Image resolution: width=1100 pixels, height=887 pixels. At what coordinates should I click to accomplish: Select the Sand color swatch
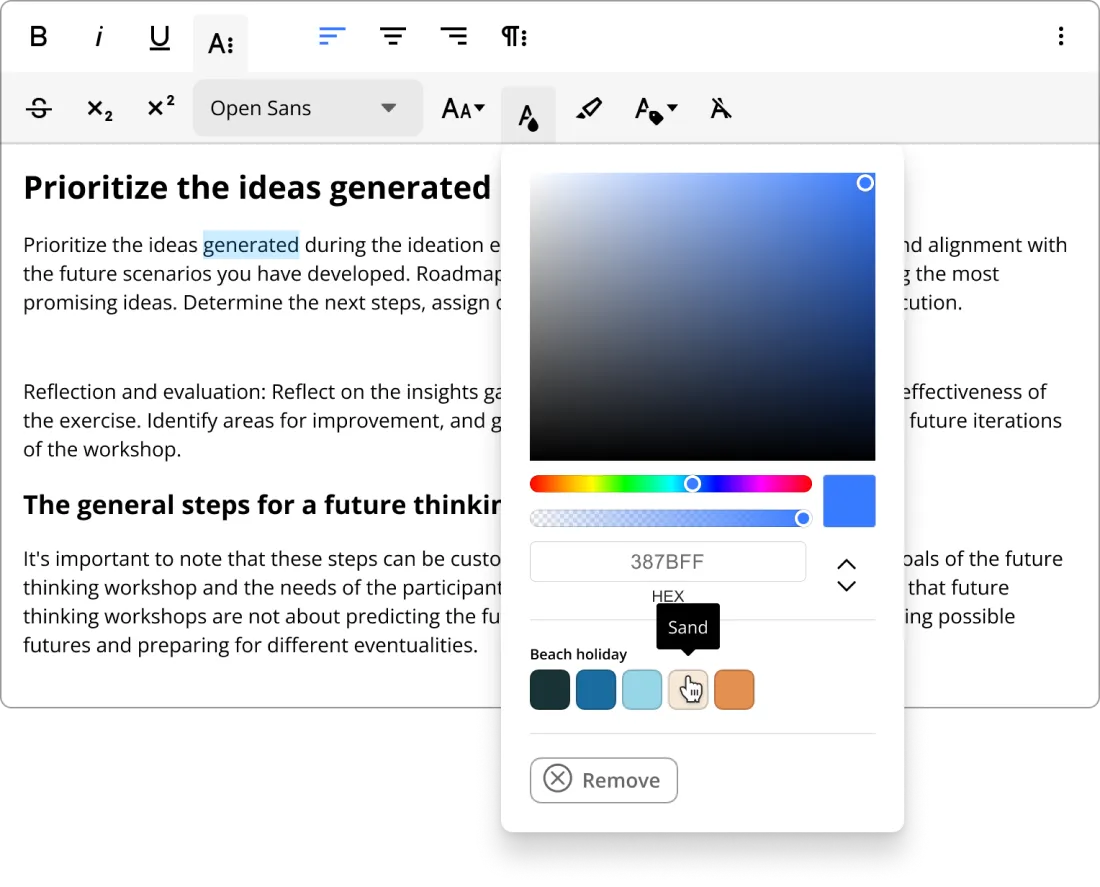pos(688,690)
